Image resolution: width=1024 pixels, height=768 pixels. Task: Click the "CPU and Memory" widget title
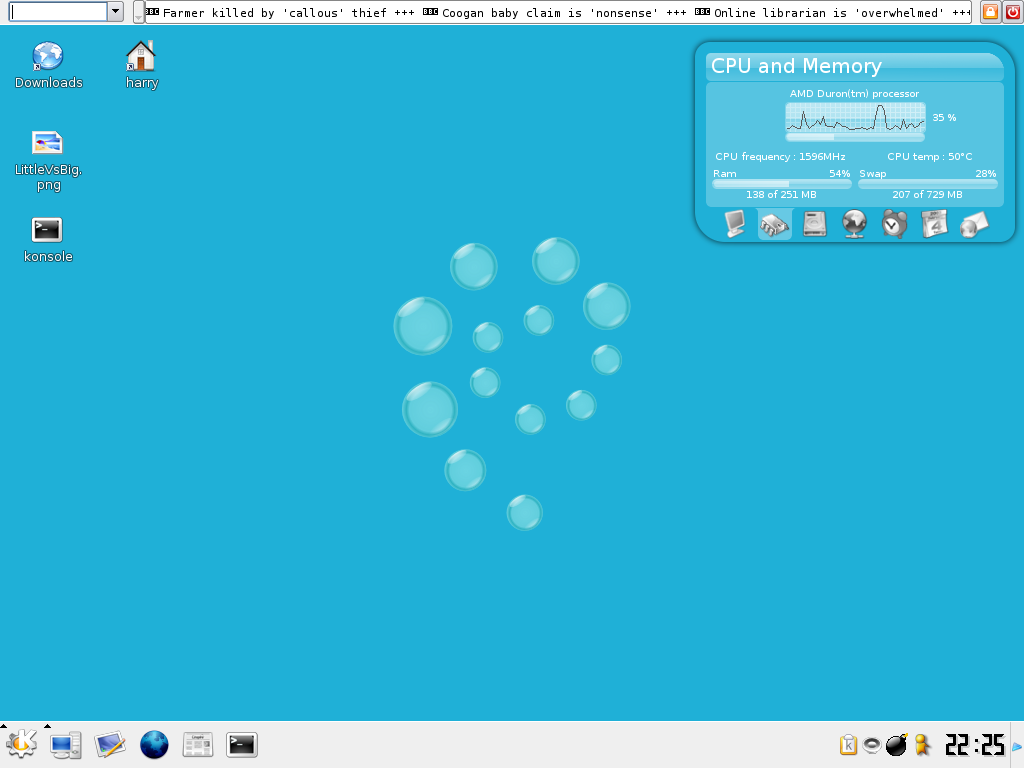(796, 66)
